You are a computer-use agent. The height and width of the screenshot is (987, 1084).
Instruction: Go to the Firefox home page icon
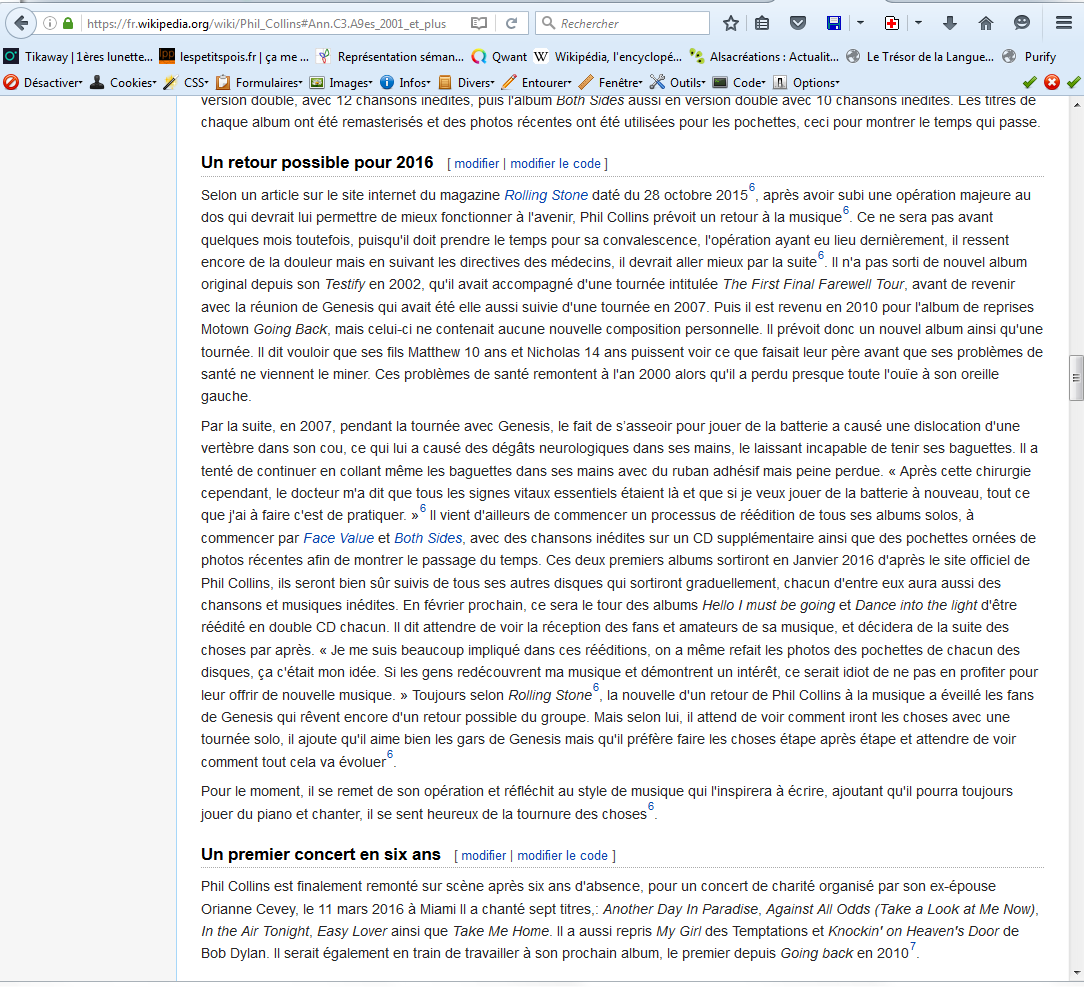coord(985,23)
